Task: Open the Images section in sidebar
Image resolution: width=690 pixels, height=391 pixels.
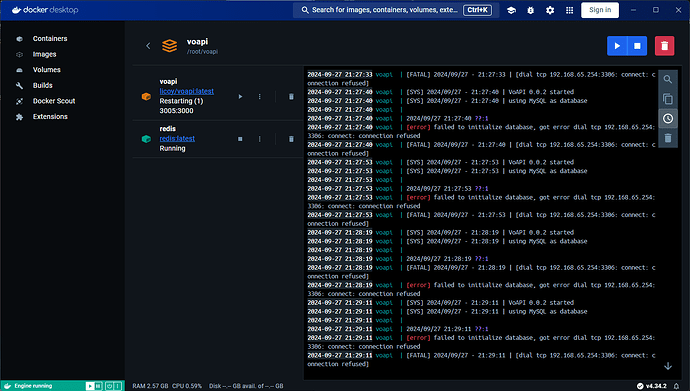Action: pos(44,55)
